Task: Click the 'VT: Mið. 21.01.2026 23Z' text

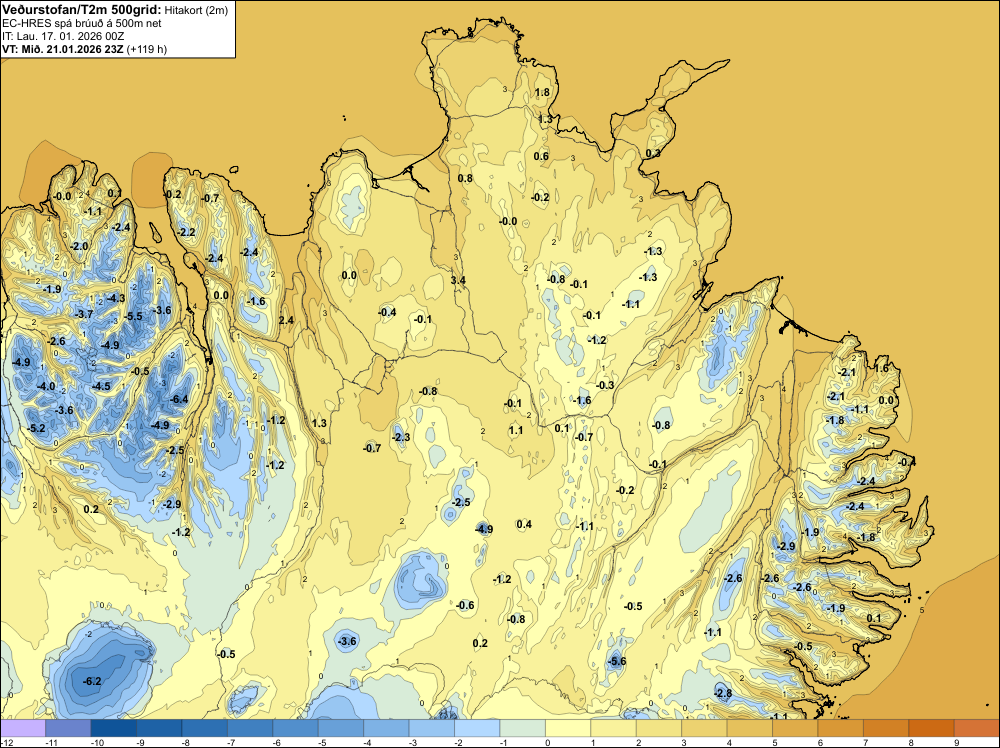Action: point(63,49)
